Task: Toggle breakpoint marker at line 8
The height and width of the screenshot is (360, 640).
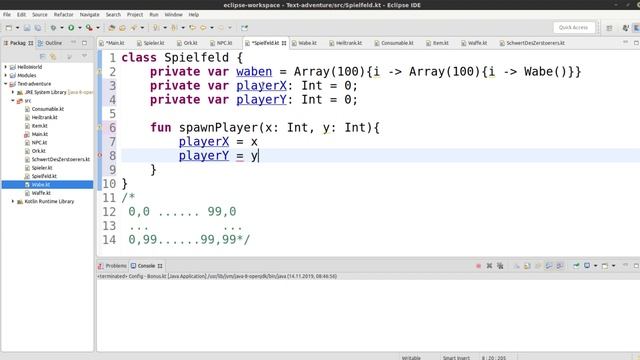Action: 100,156
